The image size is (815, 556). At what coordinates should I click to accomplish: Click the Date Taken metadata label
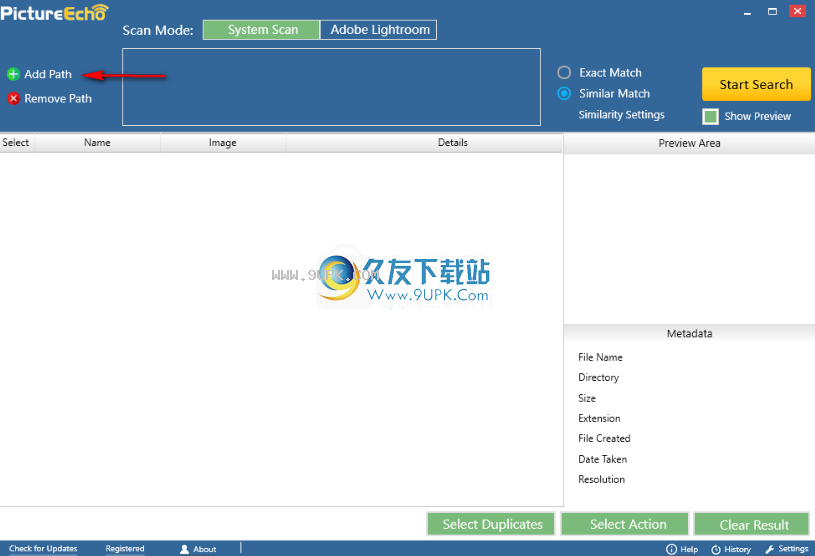[x=603, y=459]
